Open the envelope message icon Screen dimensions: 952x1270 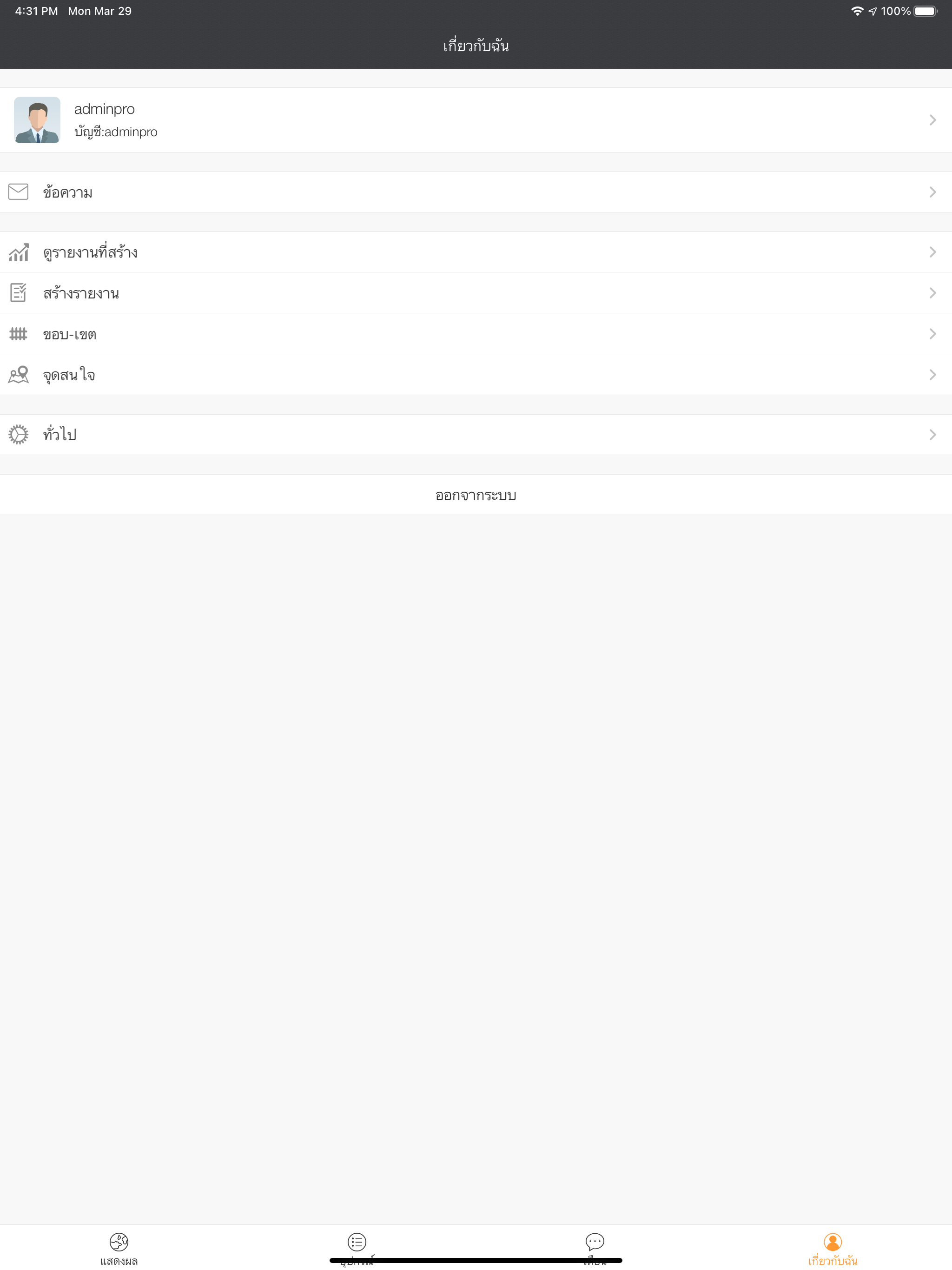[19, 192]
